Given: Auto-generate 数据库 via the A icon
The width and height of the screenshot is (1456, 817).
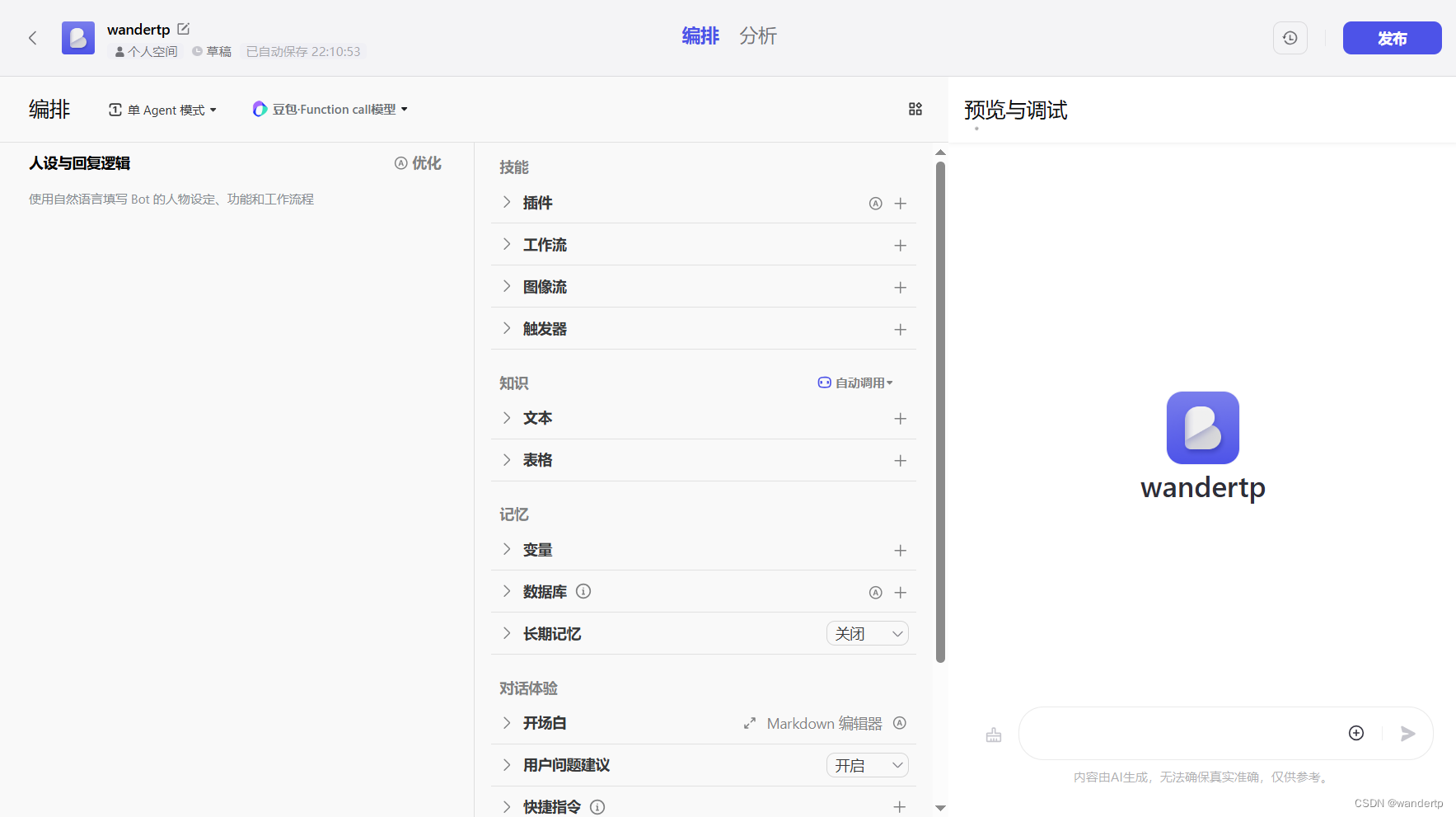Looking at the screenshot, I should pos(876,593).
